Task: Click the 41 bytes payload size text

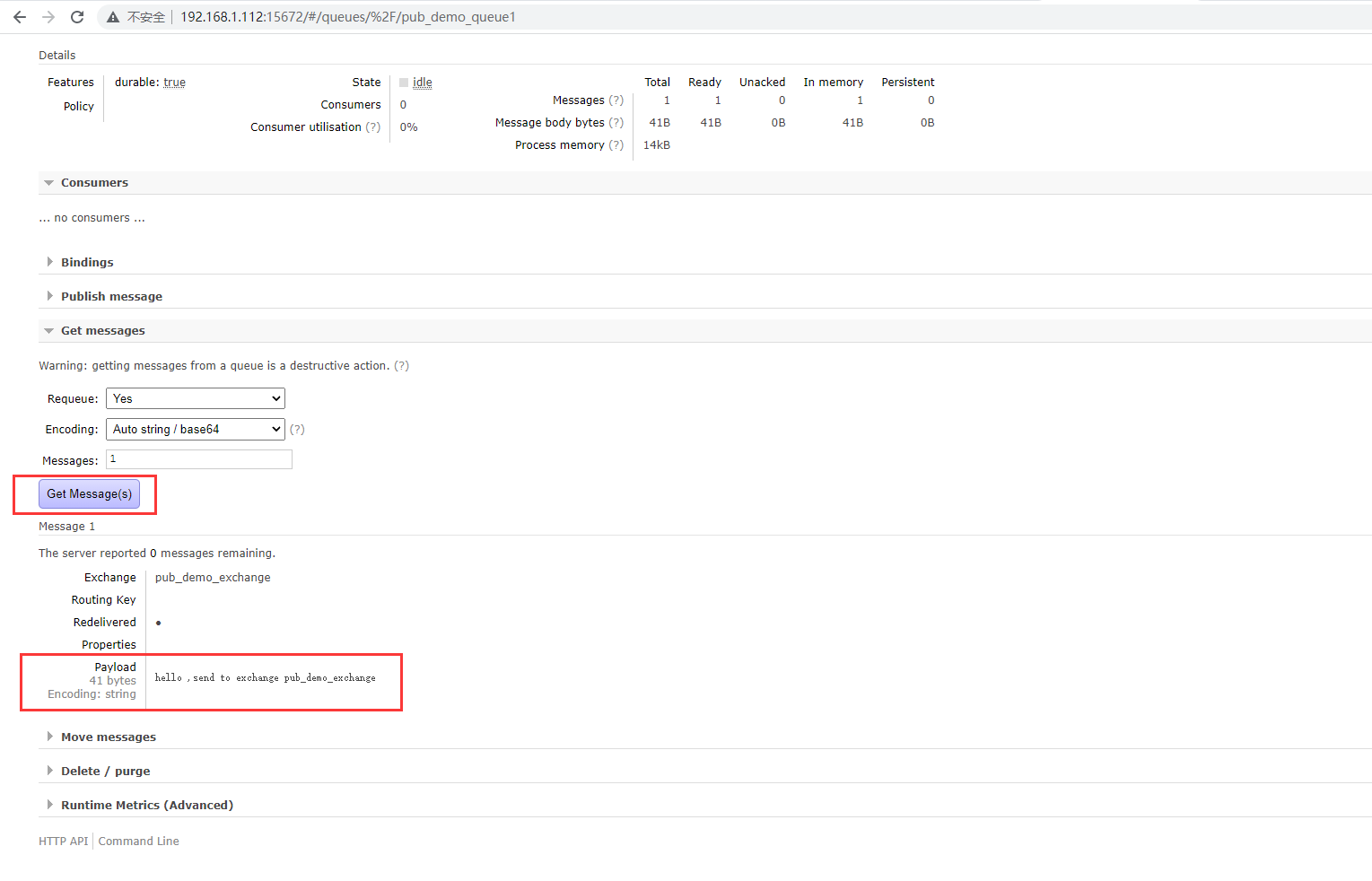Action: [x=113, y=681]
